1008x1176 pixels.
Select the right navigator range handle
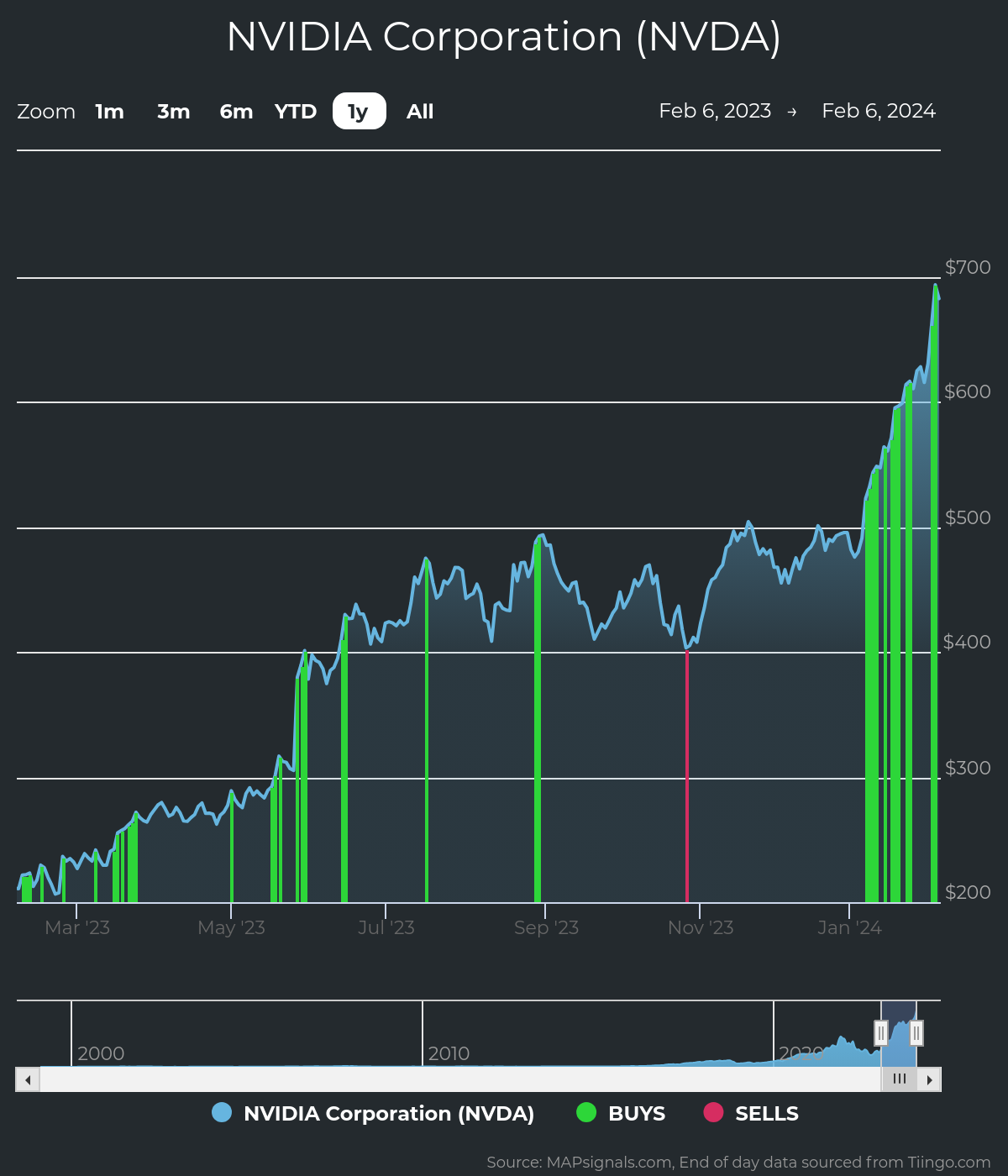[916, 1033]
